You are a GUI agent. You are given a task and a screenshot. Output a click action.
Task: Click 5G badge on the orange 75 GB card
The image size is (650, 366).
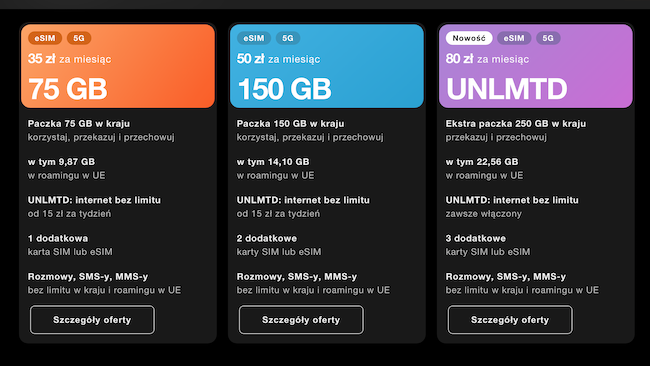click(x=79, y=38)
